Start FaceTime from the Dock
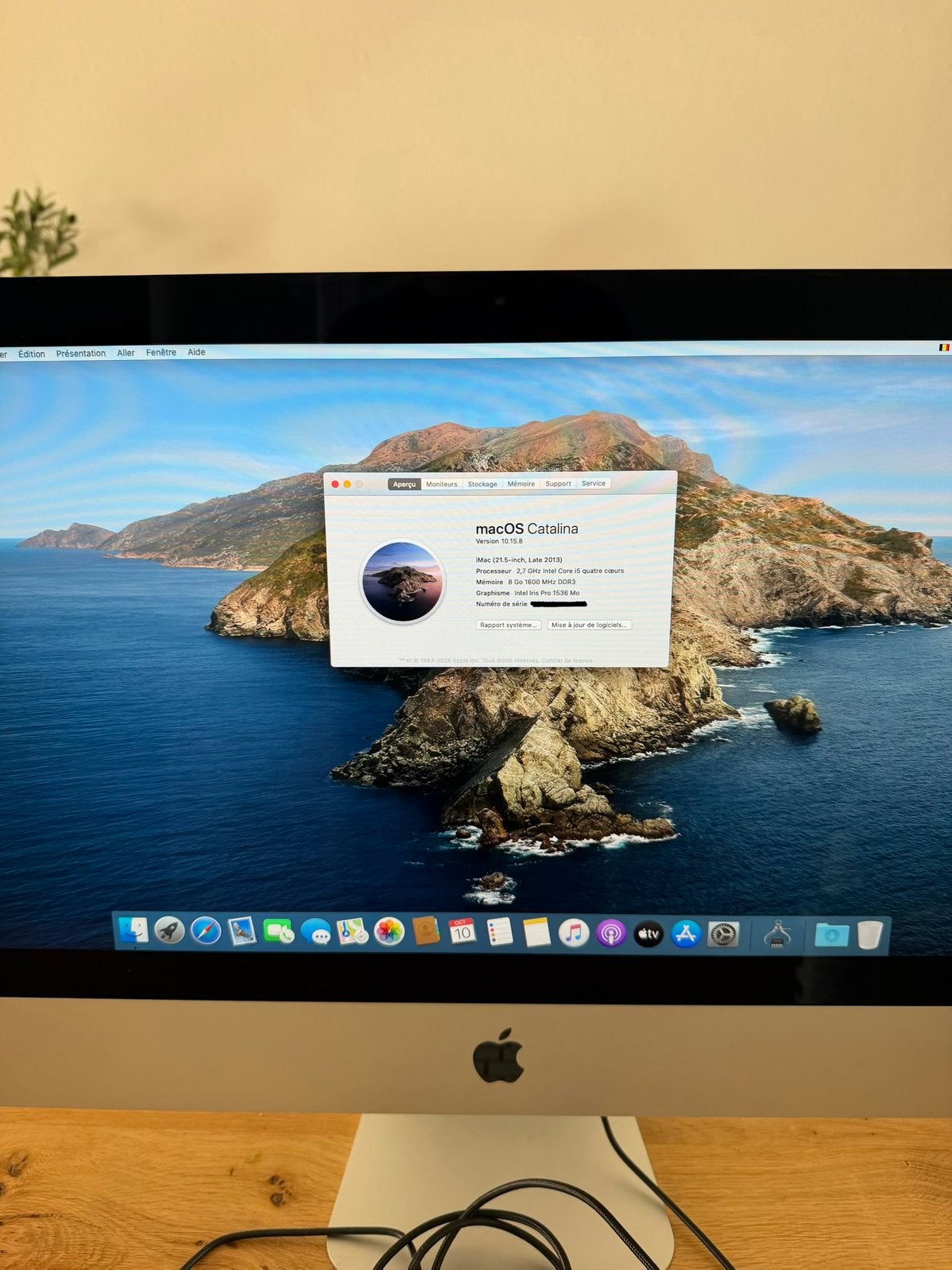Screen dimensions: 952x1270 [279, 931]
